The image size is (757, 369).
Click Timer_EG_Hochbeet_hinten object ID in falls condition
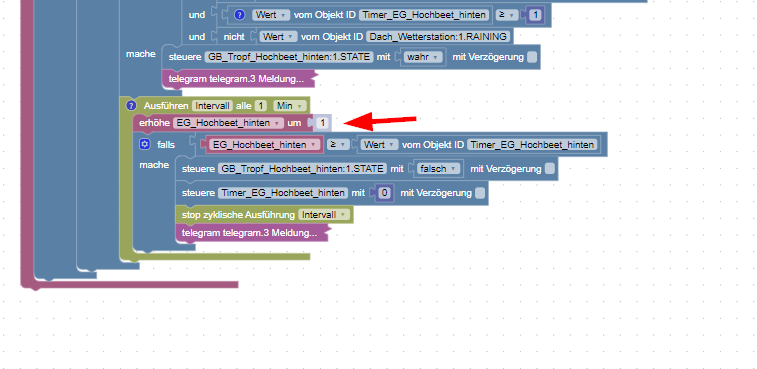point(533,144)
